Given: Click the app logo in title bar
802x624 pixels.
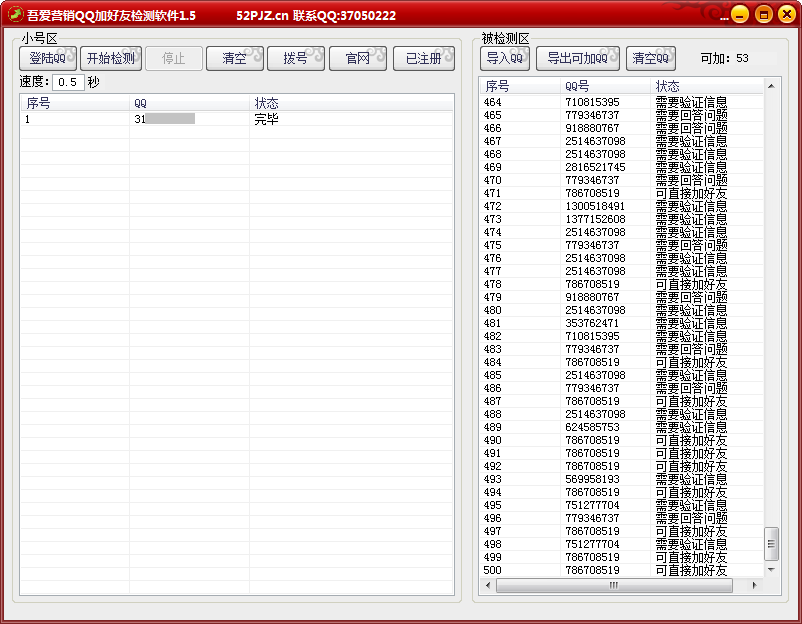Looking at the screenshot, I should coord(15,15).
